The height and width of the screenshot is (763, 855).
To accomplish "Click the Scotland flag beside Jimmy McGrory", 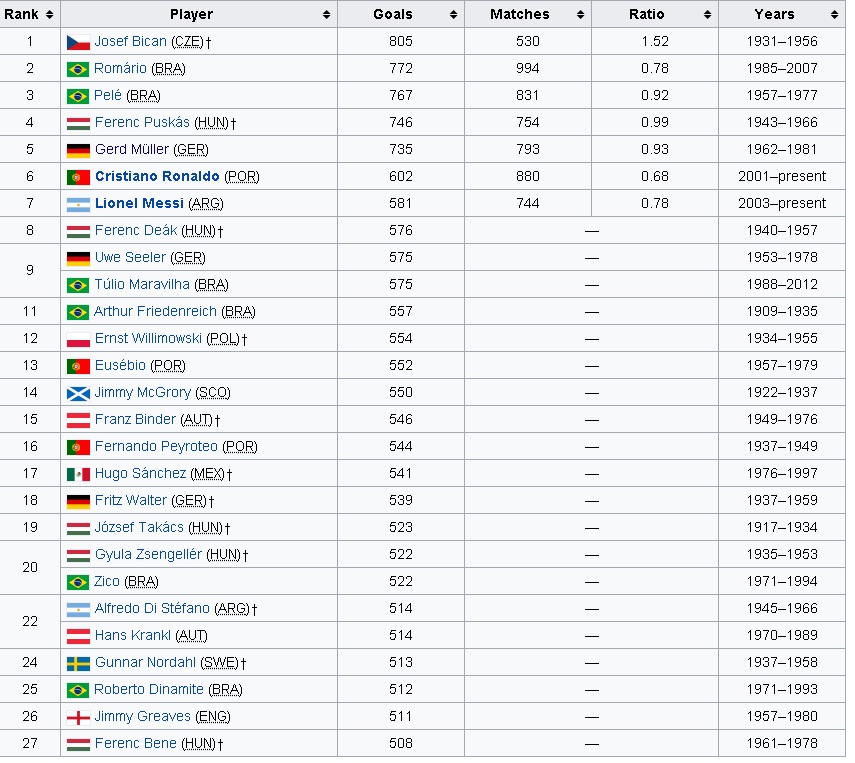I will pyautogui.click(x=78, y=393).
